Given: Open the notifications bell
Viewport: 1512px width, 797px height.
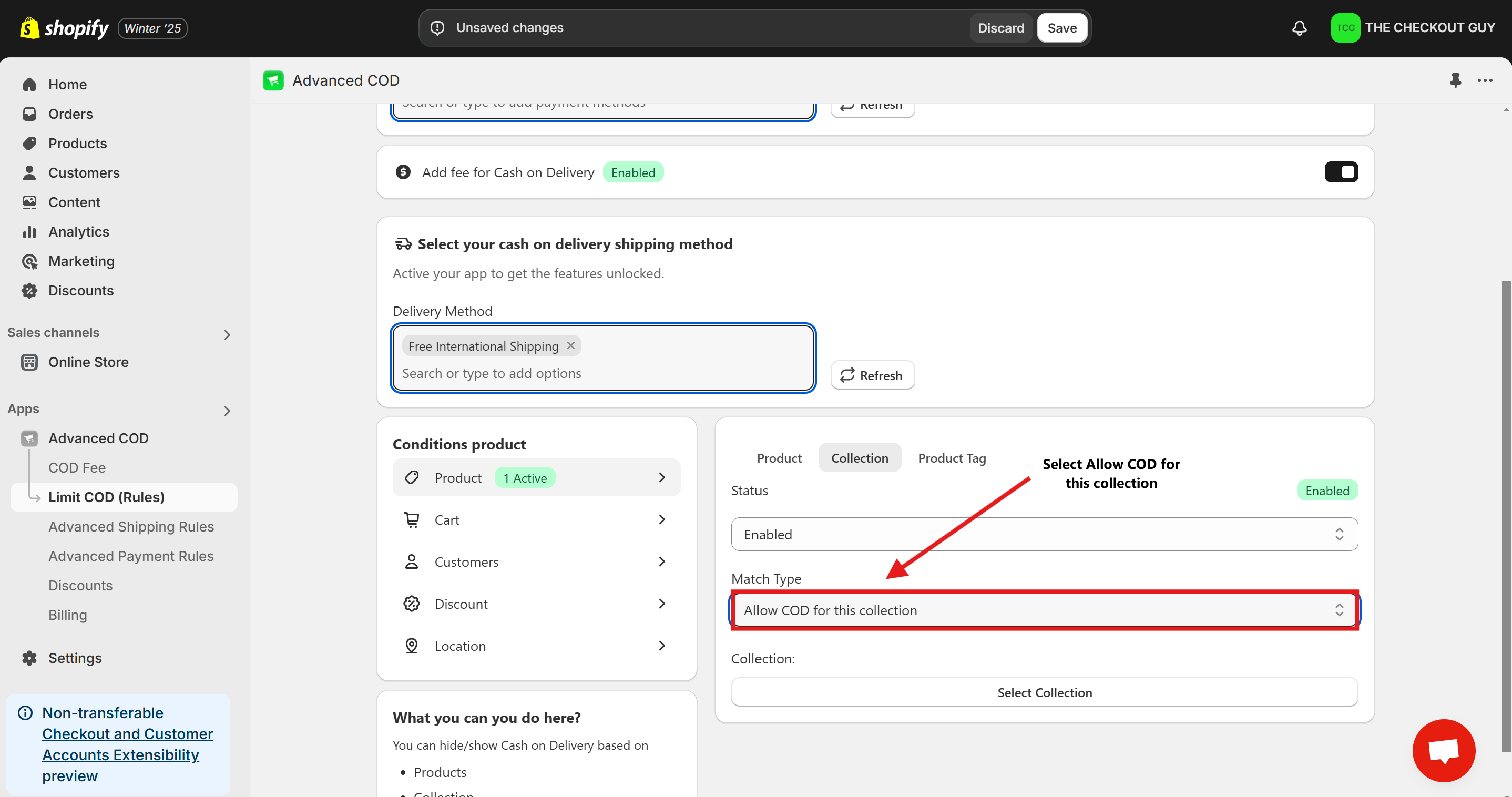Looking at the screenshot, I should click(x=1299, y=27).
